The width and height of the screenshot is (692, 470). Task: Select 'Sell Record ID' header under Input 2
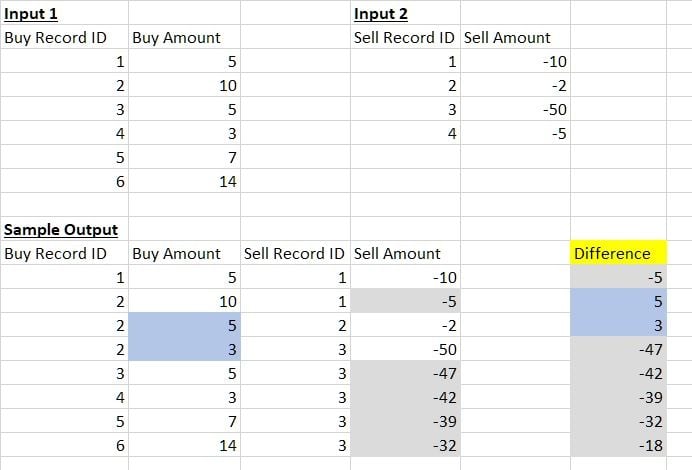pos(405,37)
